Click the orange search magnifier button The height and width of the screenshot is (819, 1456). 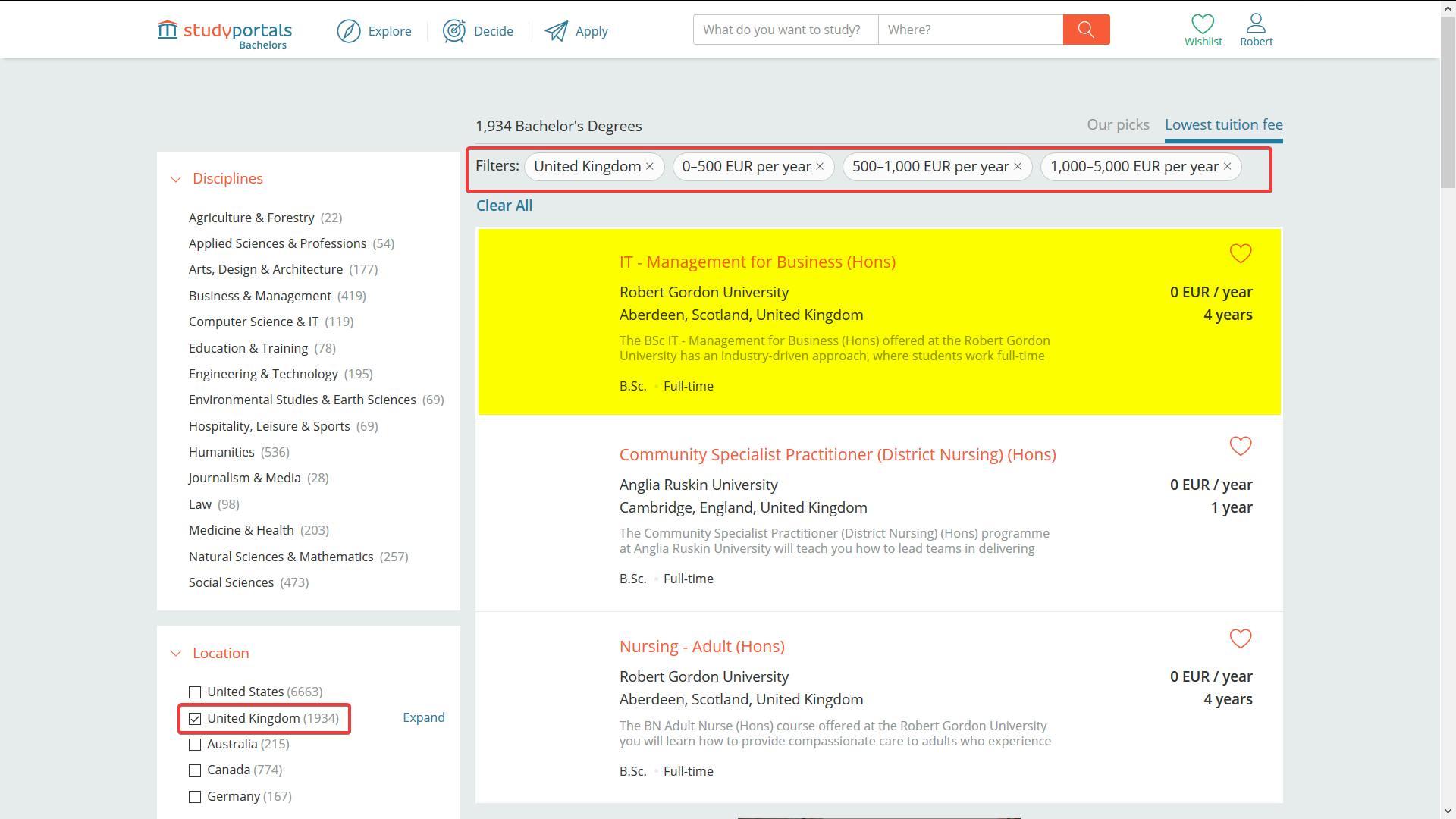[1086, 30]
